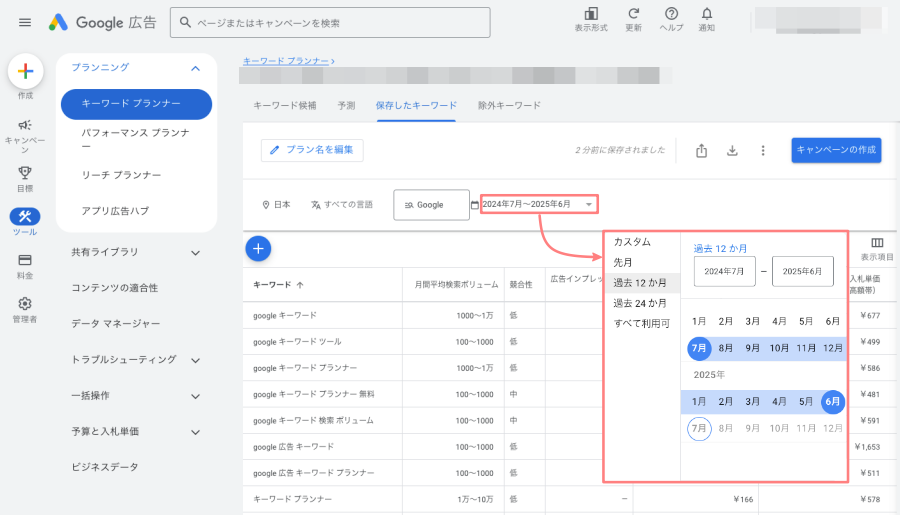Open コンテンツの適合性 in the sidebar
The image size is (900, 515).
tap(114, 288)
